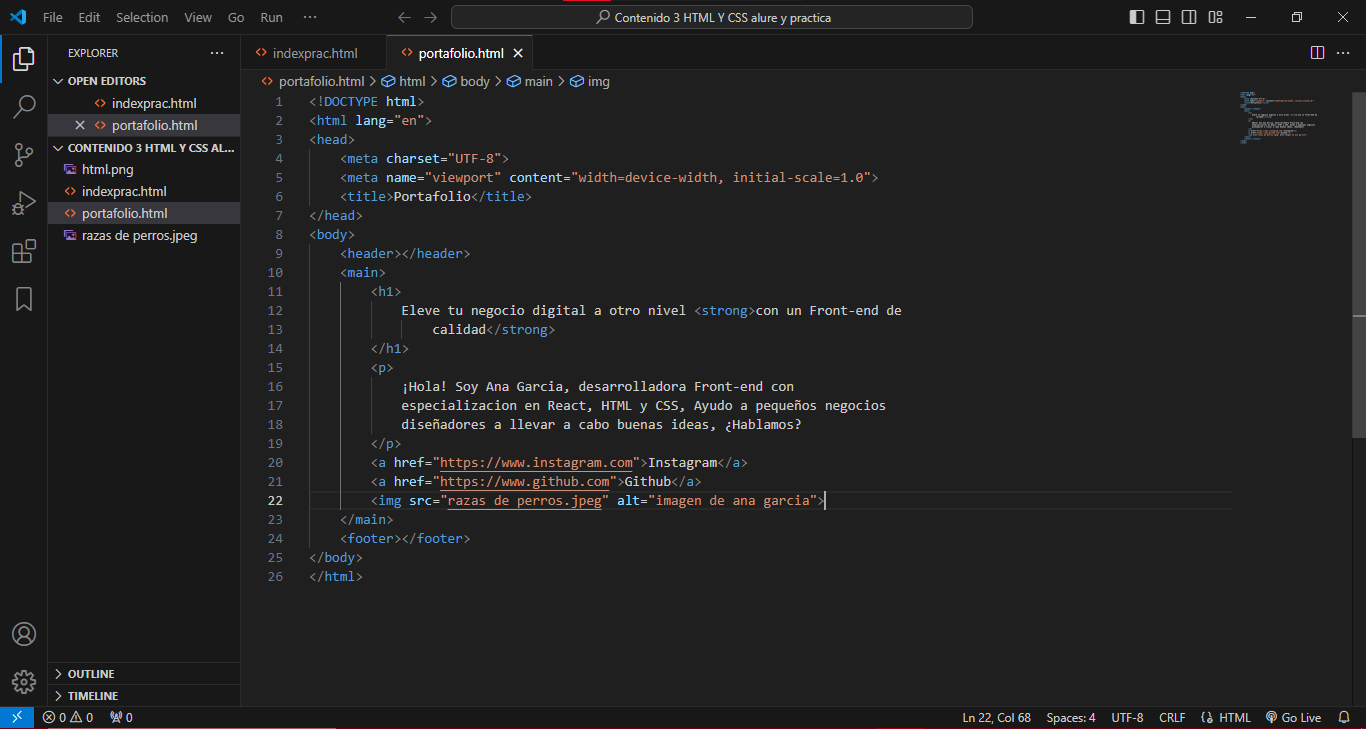Click the code minimap
Viewport: 1366px width, 729px height.
[x=1280, y=118]
